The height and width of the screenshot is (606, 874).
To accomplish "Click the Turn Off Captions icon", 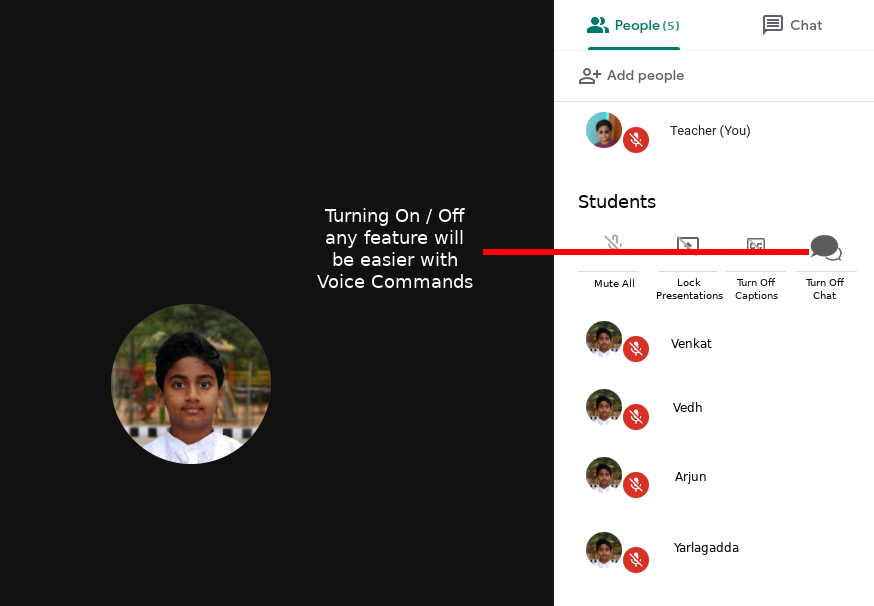I will 756,245.
